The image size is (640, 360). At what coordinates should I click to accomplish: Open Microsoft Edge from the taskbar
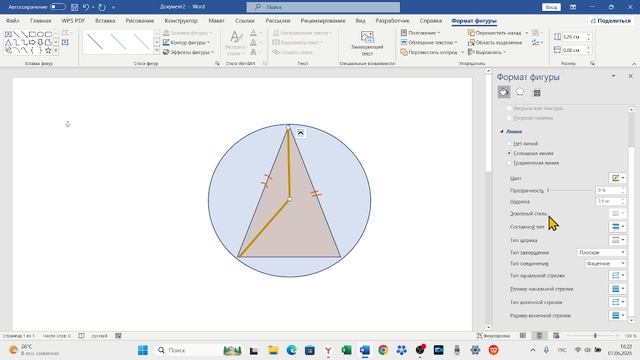(x=291, y=350)
